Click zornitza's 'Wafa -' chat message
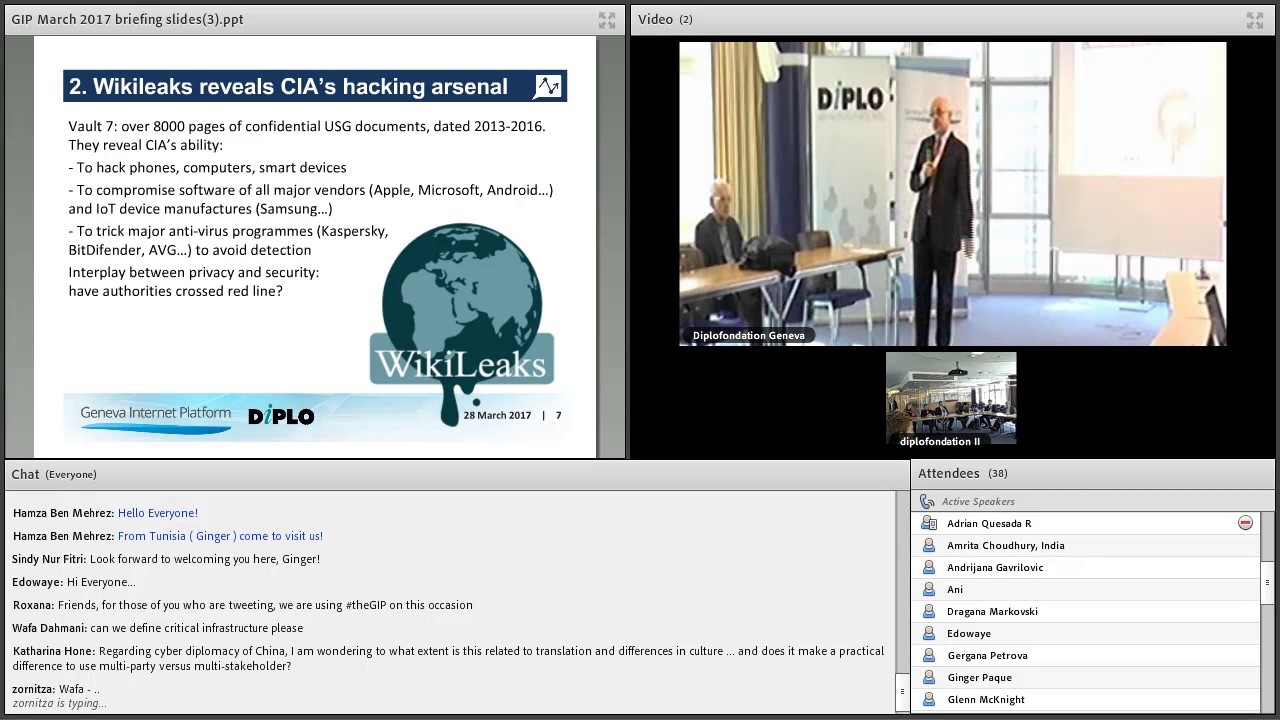The width and height of the screenshot is (1280, 720). point(56,689)
